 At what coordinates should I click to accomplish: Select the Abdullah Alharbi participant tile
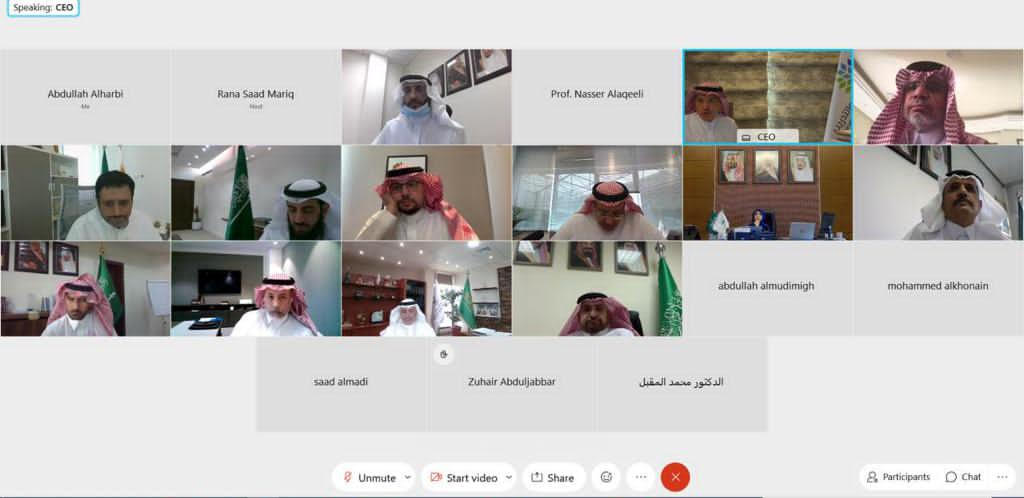(x=85, y=97)
